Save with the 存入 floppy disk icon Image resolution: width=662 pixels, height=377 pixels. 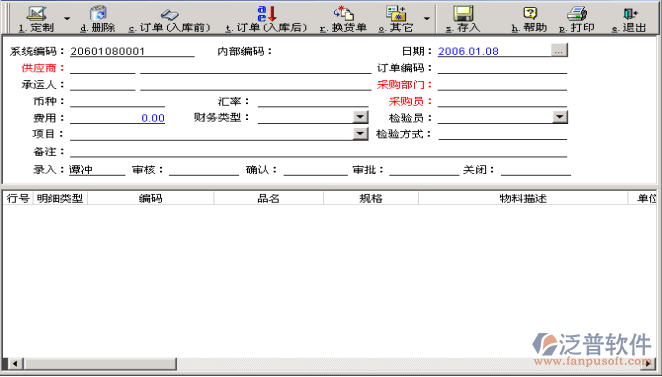463,14
